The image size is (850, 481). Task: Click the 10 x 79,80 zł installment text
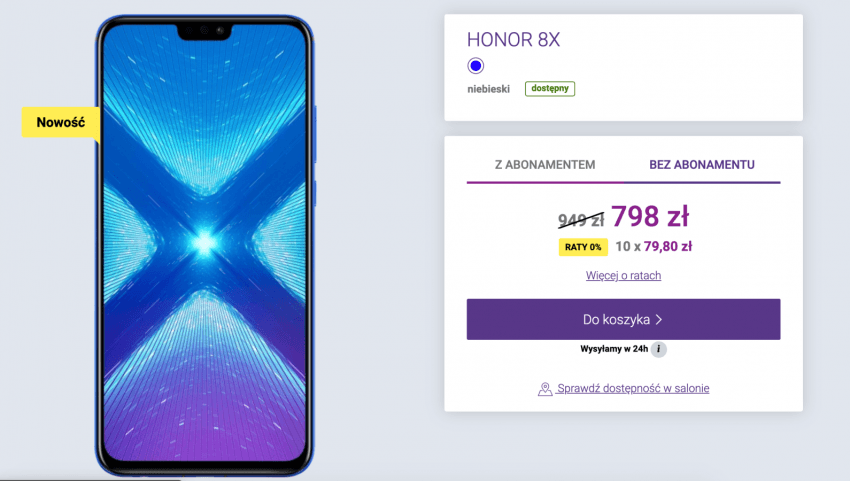[x=654, y=247]
